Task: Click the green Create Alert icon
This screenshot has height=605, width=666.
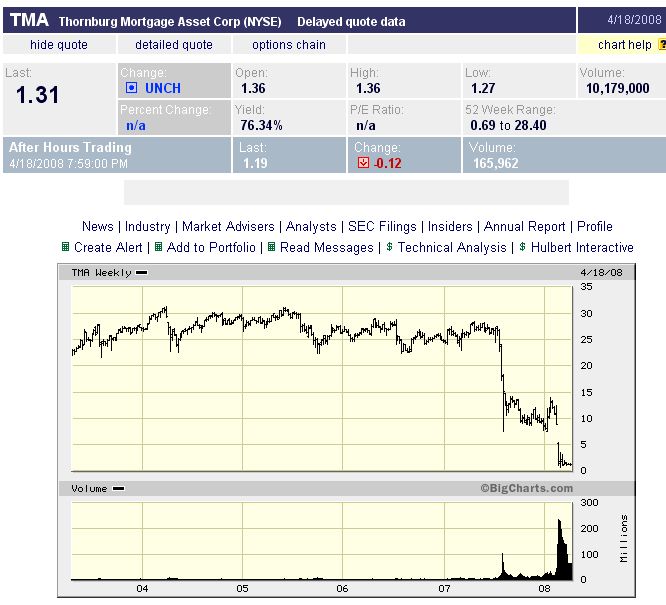Action: tap(65, 247)
